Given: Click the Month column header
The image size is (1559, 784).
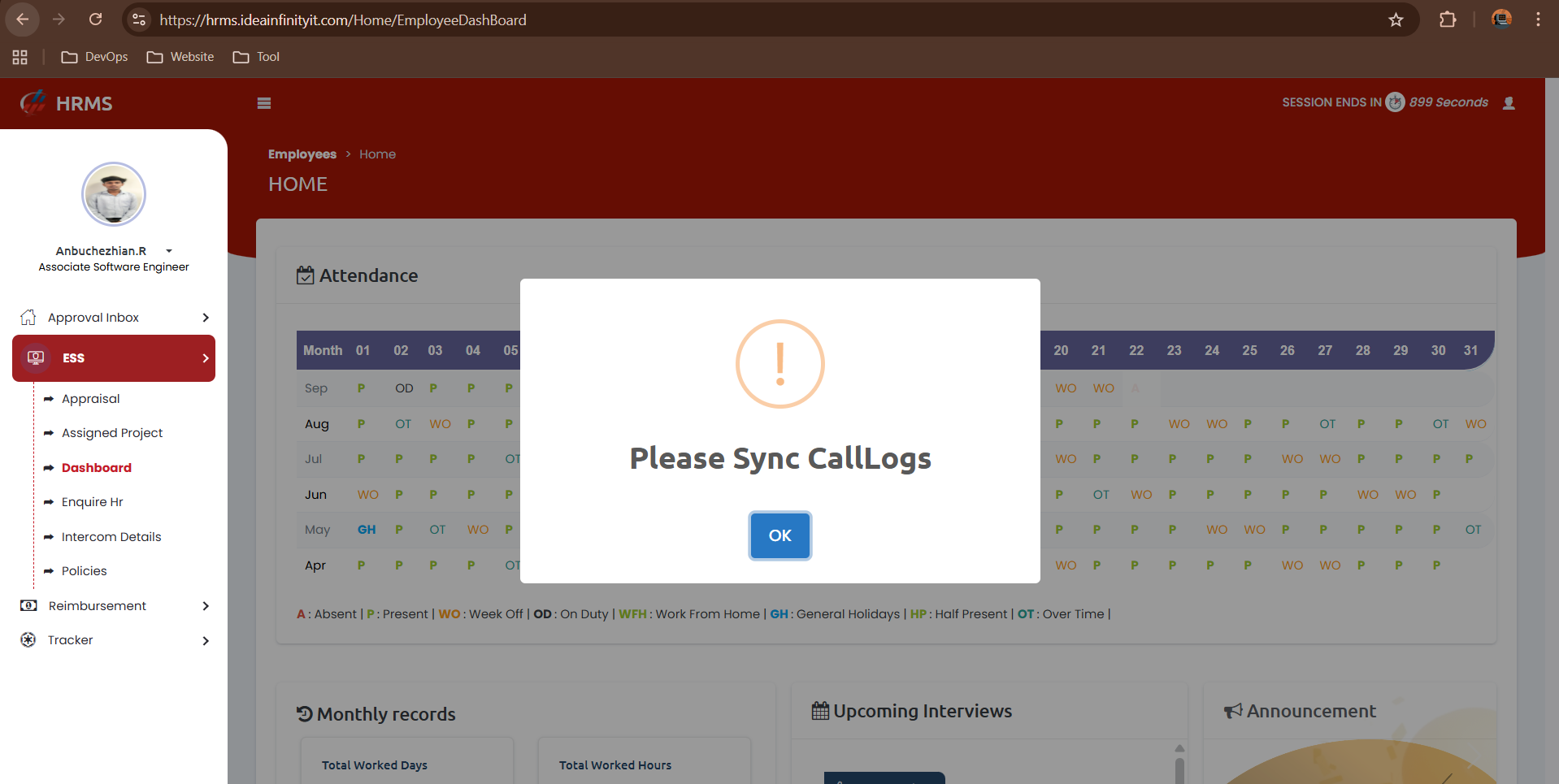Looking at the screenshot, I should [323, 350].
